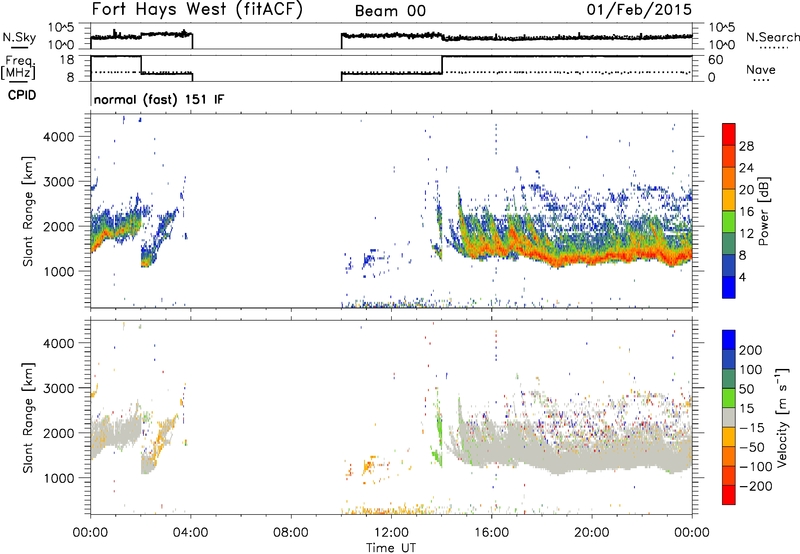
Task: Click the 'Nave' legend label
Action: coord(761,70)
